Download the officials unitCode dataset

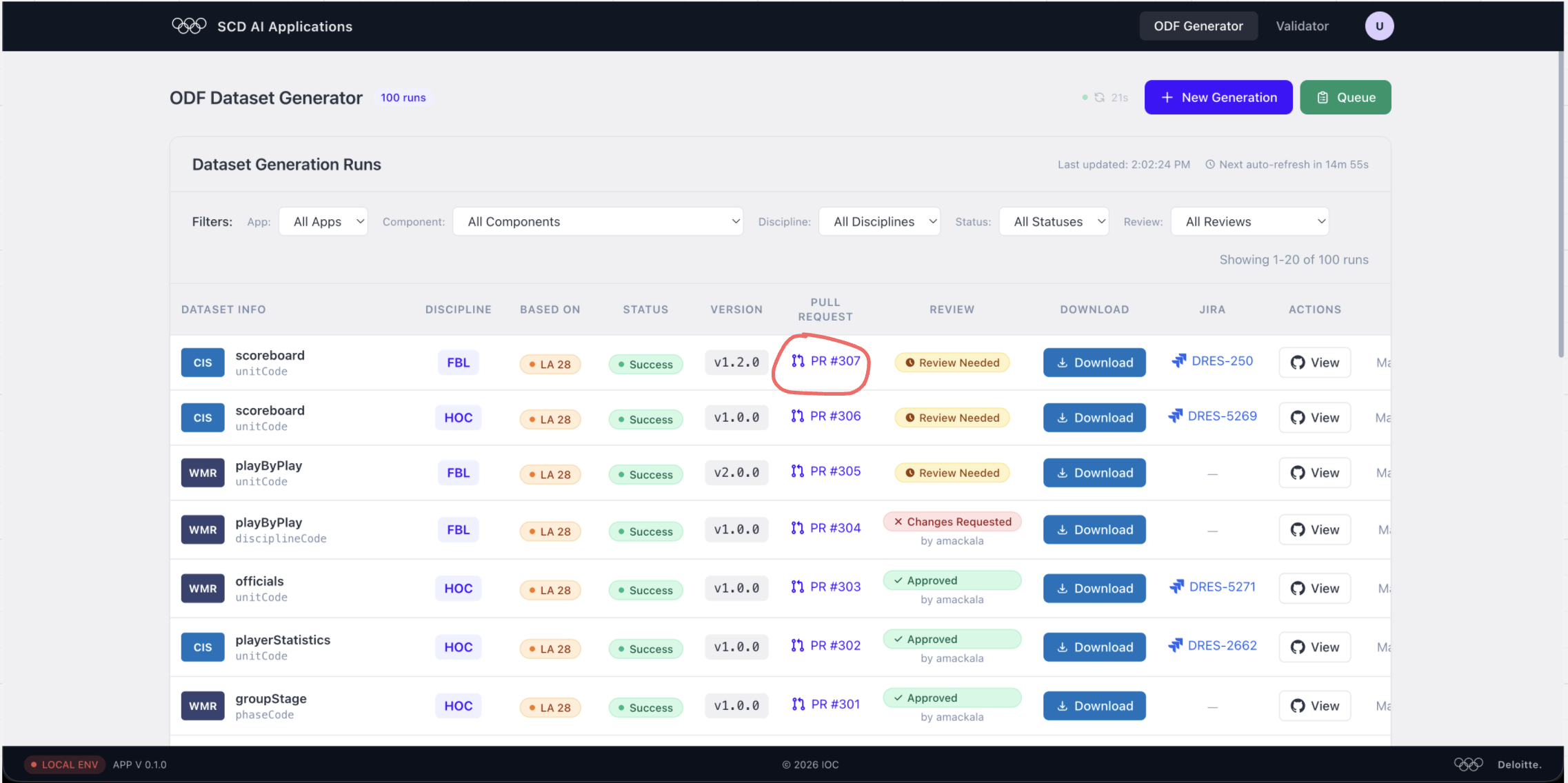coord(1094,589)
